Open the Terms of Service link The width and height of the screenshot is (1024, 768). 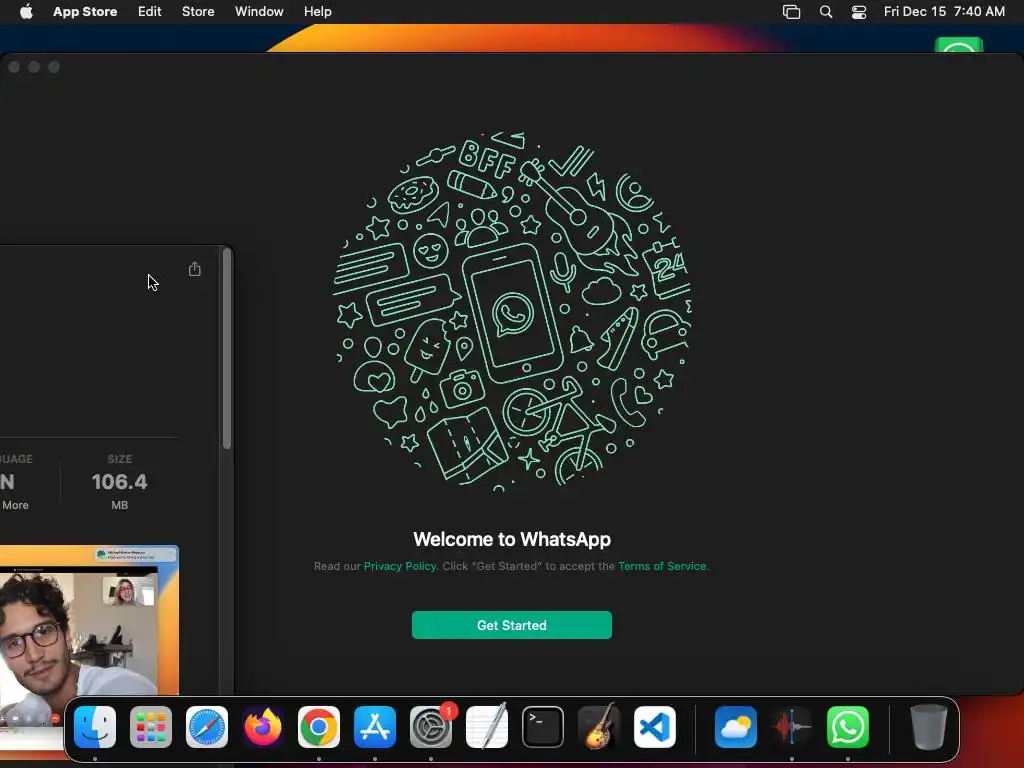(662, 566)
